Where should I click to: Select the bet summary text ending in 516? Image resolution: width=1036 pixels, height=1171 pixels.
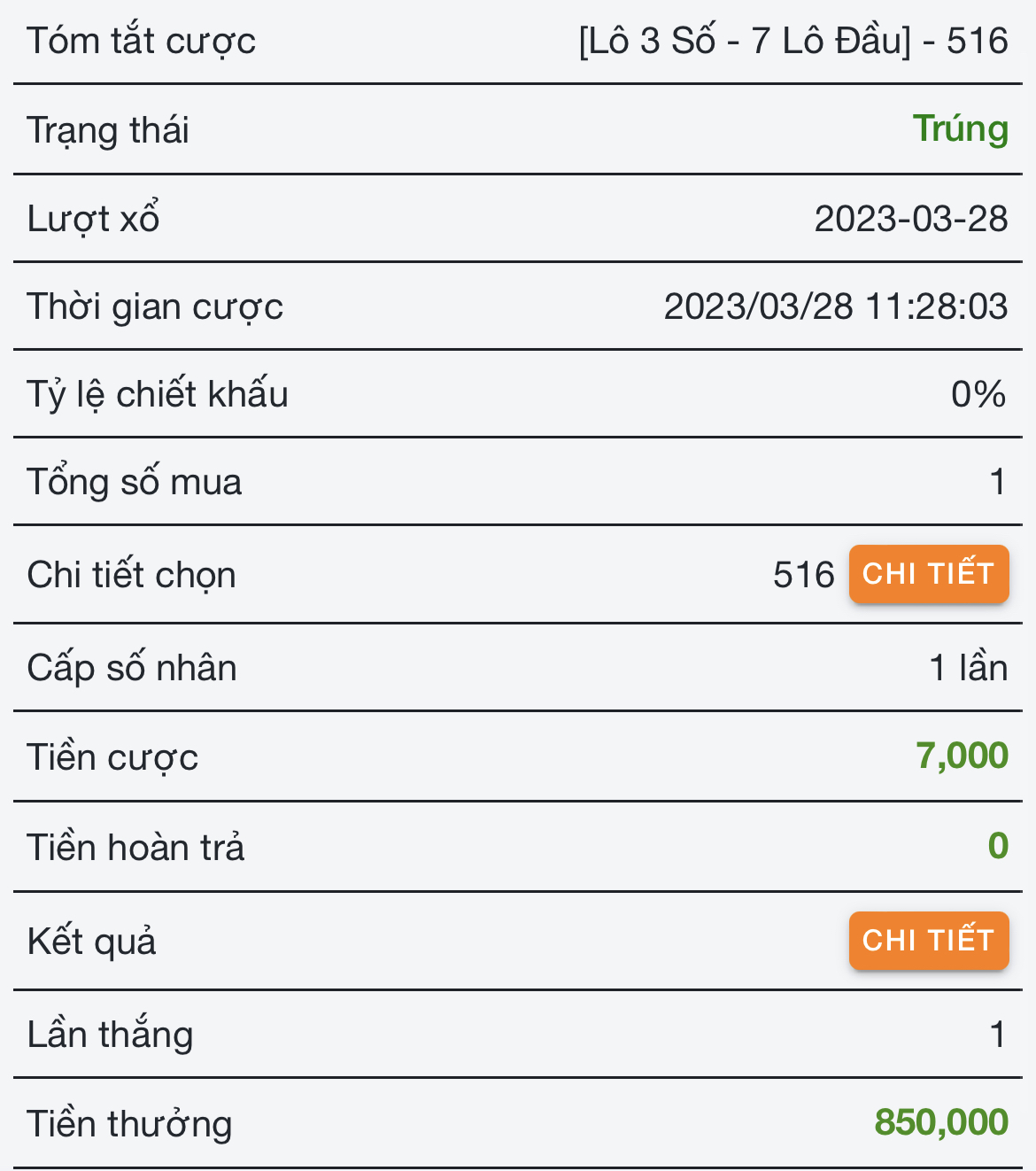pyautogui.click(x=792, y=41)
